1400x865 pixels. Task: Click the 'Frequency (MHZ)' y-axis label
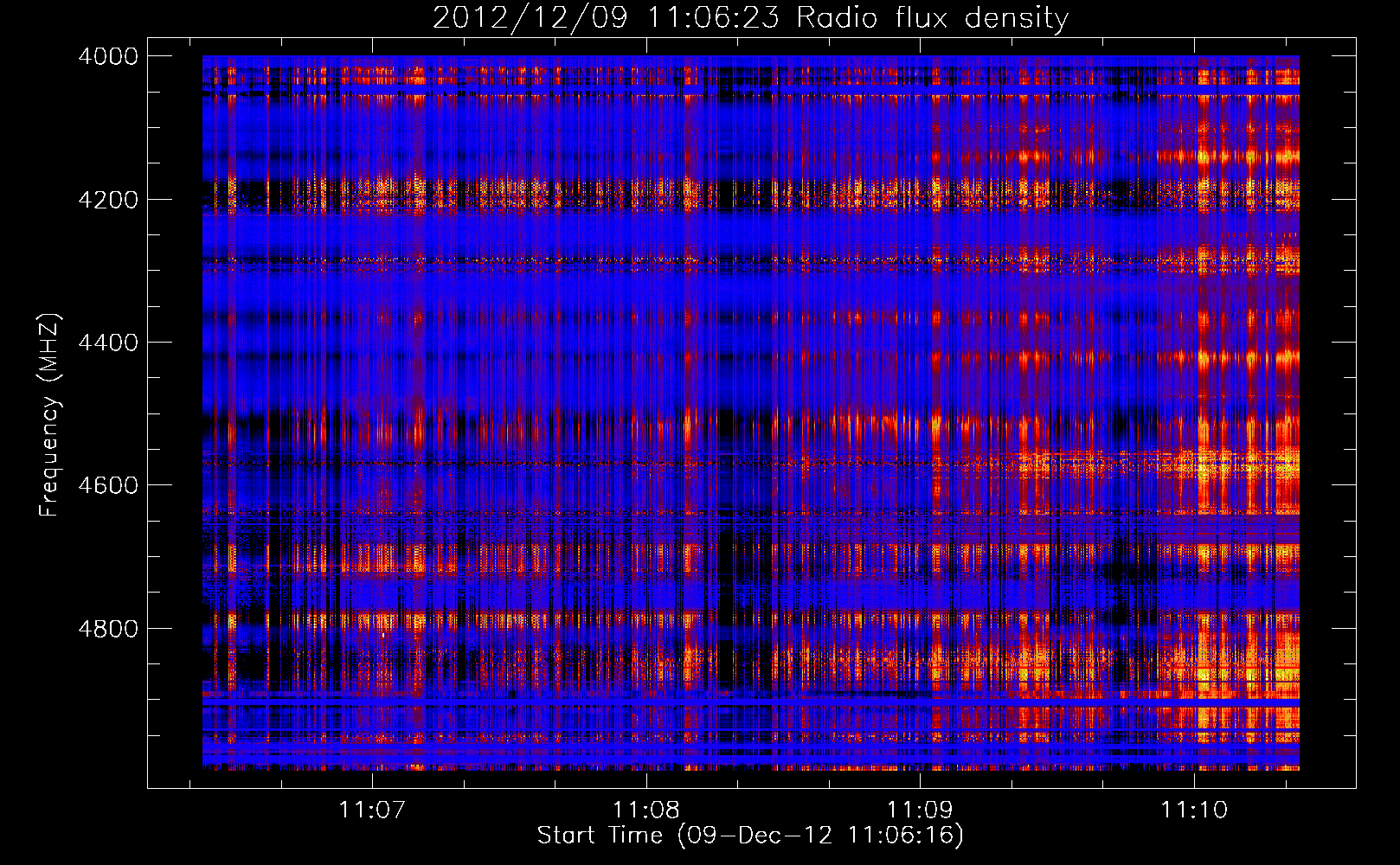point(49,414)
